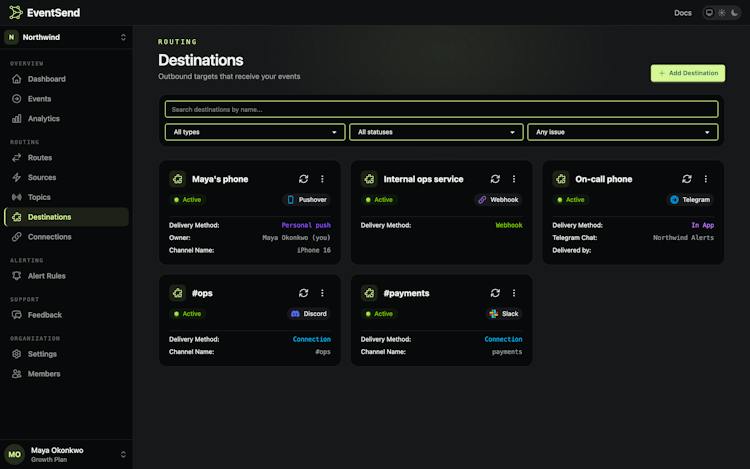Open the Any issue filter dropdown

(622, 132)
